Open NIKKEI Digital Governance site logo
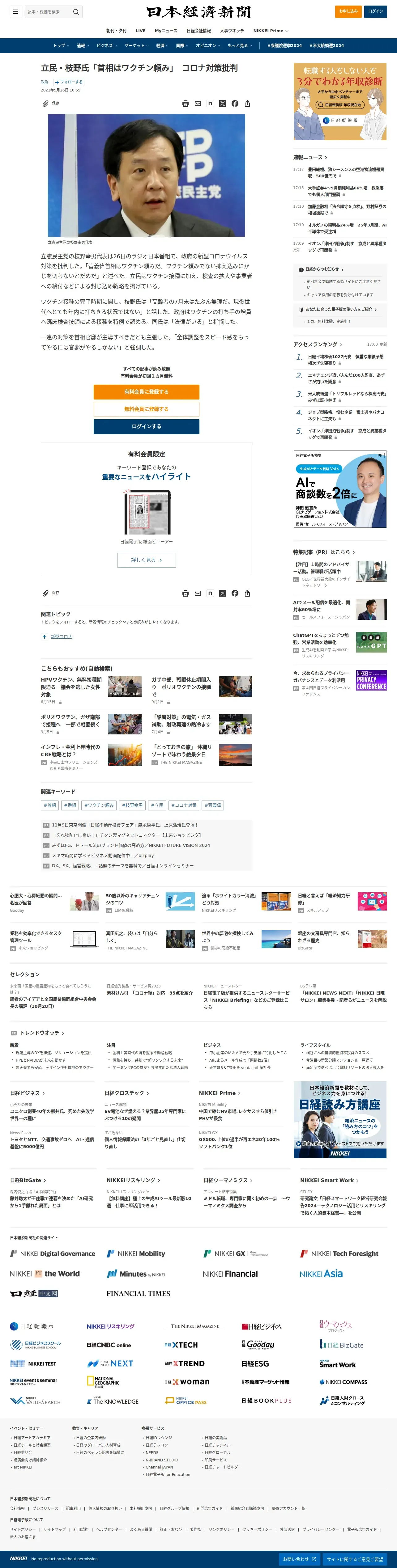The image size is (397, 1568). tap(52, 1253)
